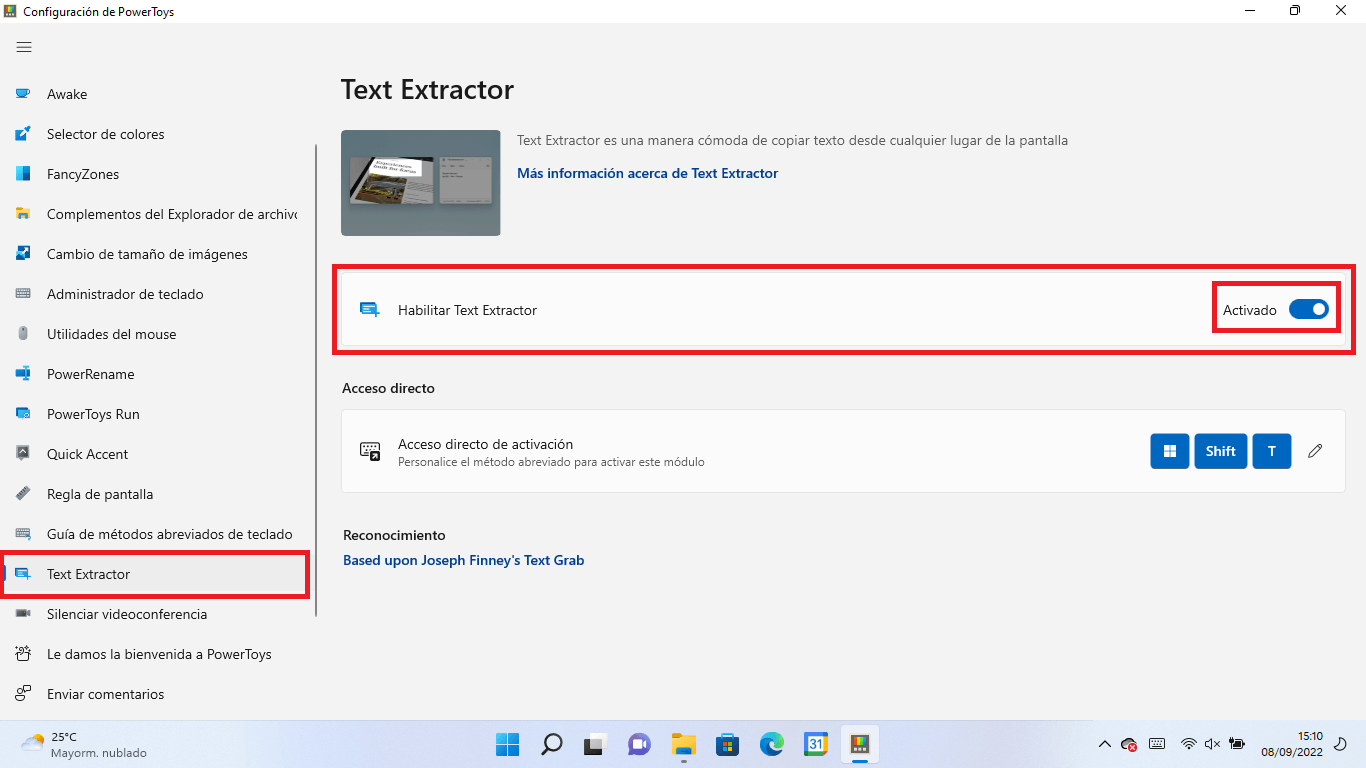Viewport: 1366px width, 768px height.
Task: Click the Enviar comentarios feedback icon
Action: tap(23, 694)
